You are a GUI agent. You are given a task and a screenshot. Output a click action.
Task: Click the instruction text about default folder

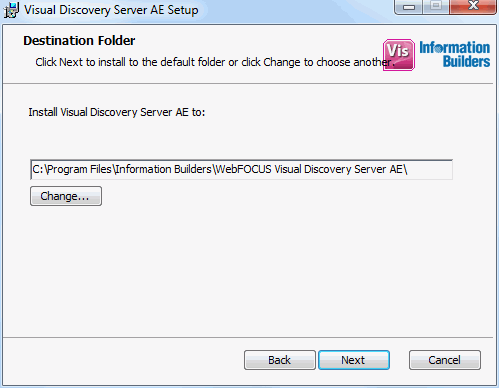tap(215, 62)
